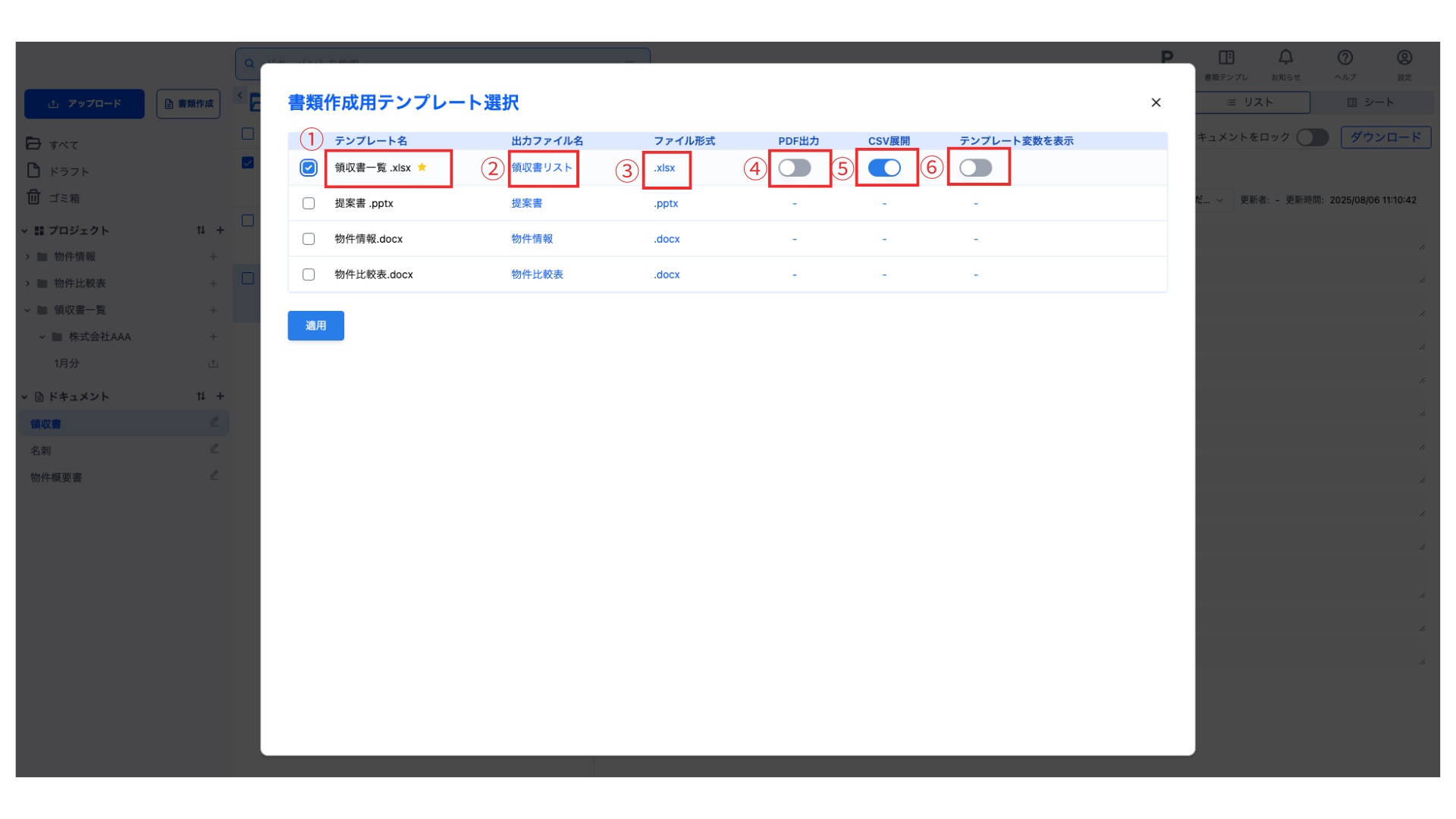This screenshot has width=1456, height=819.
Task: Click the plus icon beside プロジェクト
Action: [x=220, y=231]
